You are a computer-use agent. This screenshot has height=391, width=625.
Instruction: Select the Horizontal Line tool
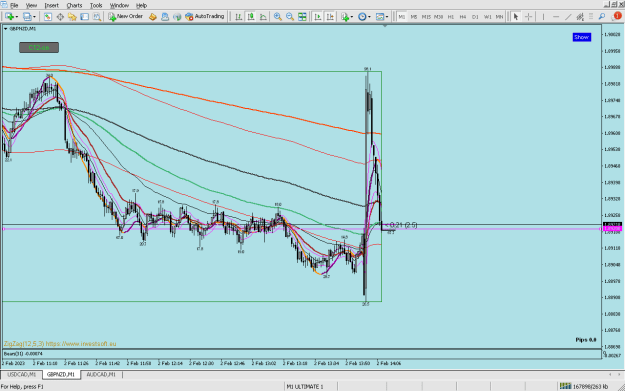click(x=556, y=16)
